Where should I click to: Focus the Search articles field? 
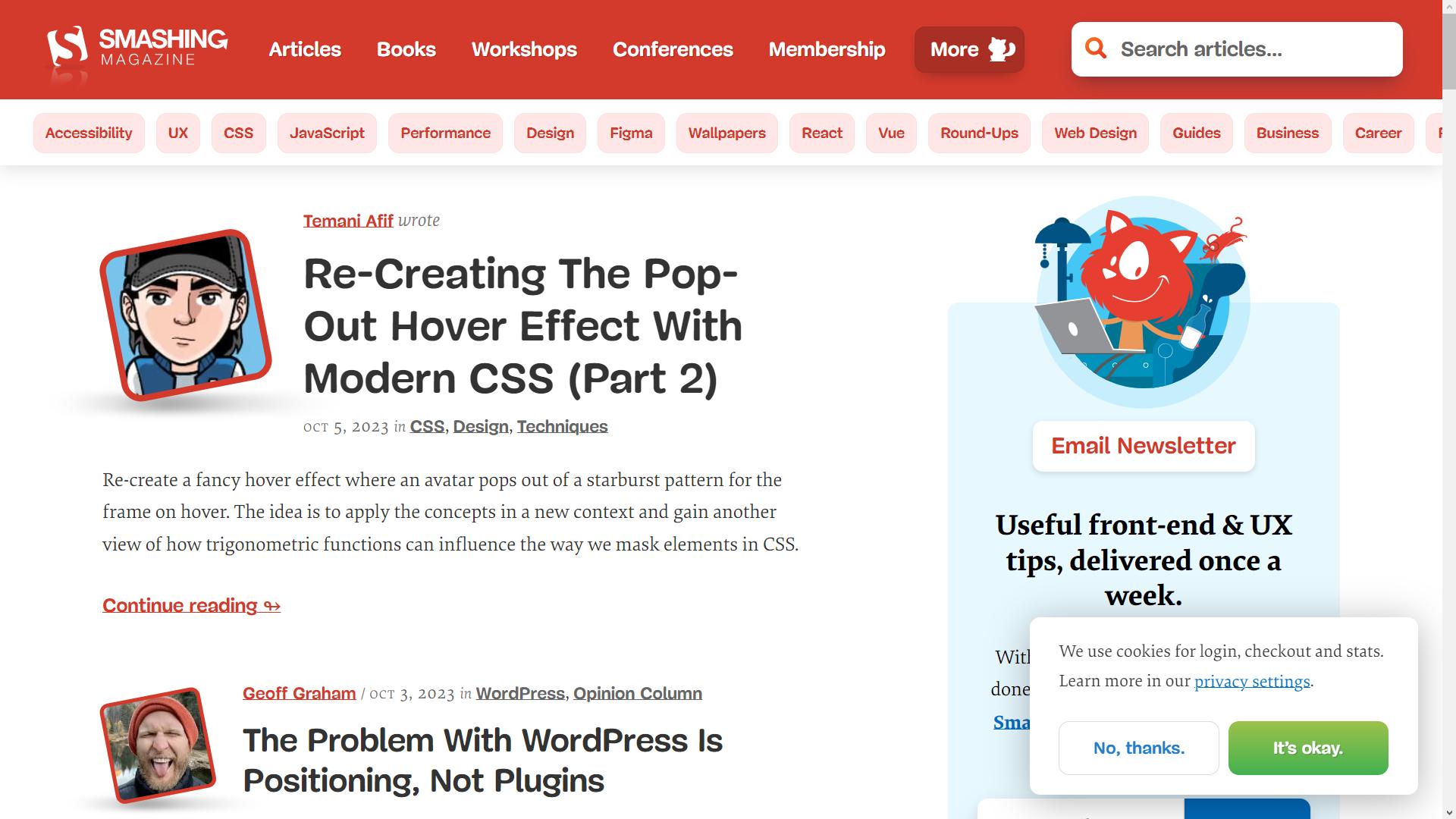click(1237, 49)
